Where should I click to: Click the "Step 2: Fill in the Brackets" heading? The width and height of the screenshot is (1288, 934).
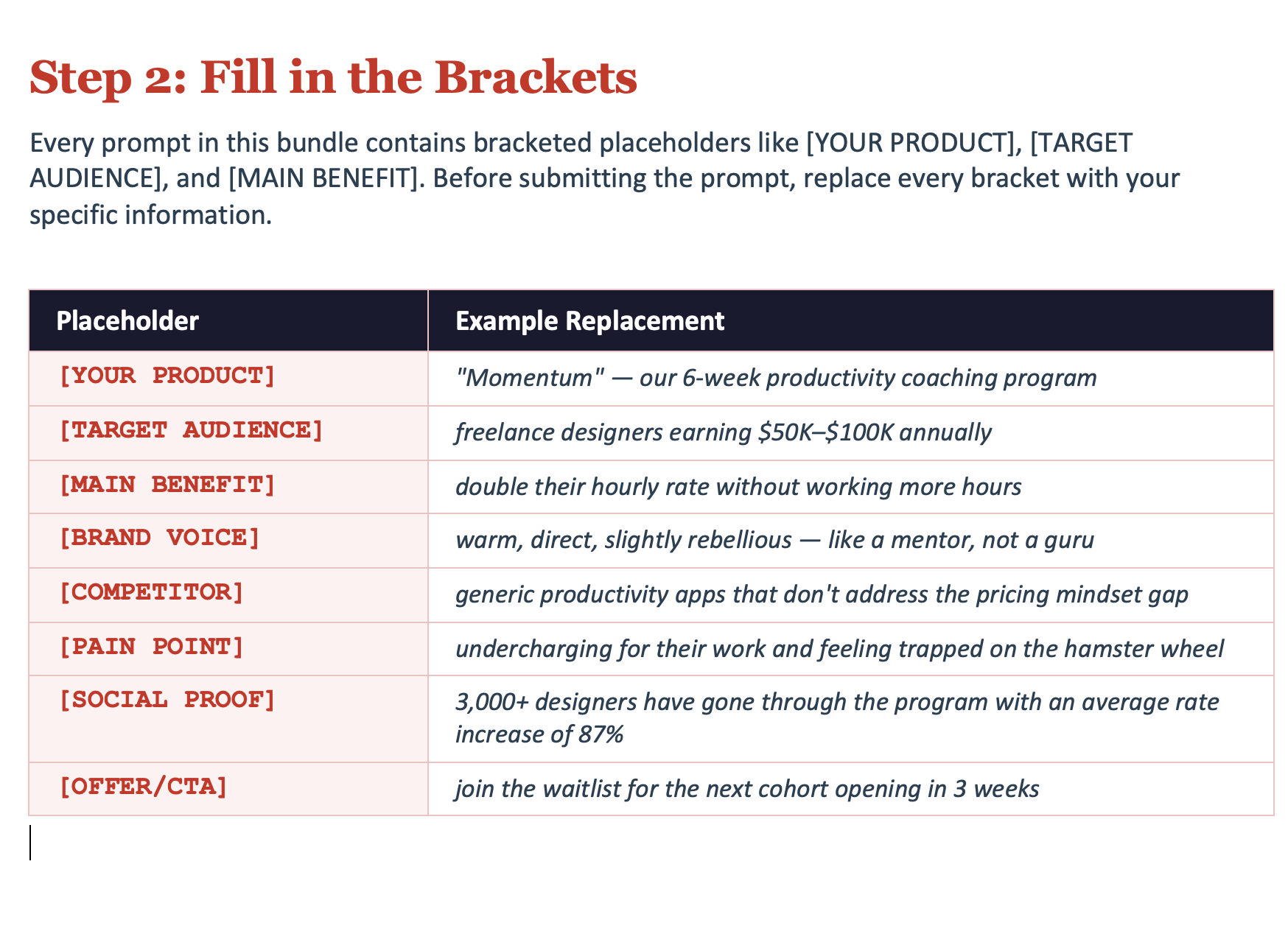(x=333, y=77)
